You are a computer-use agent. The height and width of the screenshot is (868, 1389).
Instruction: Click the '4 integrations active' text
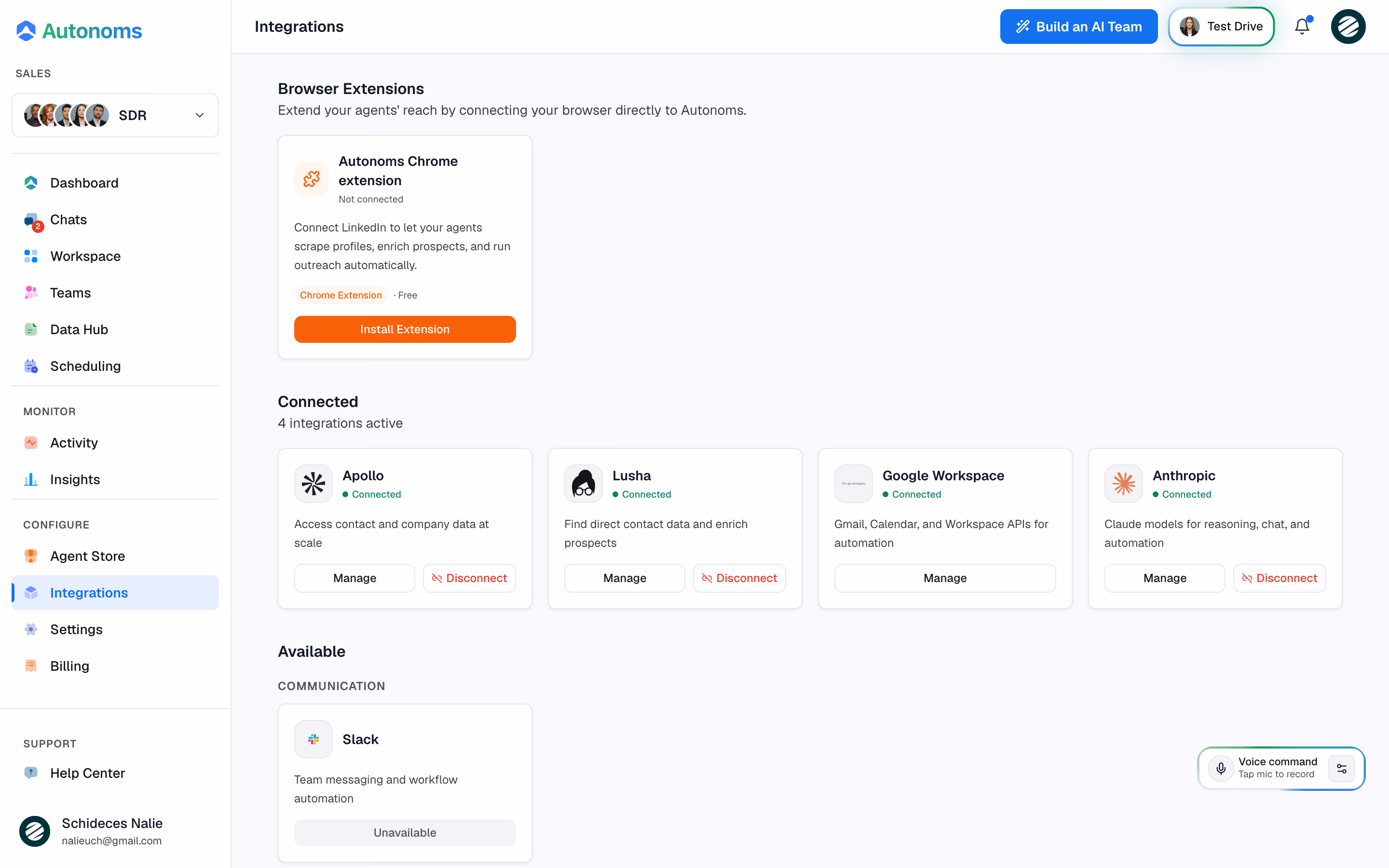point(340,423)
